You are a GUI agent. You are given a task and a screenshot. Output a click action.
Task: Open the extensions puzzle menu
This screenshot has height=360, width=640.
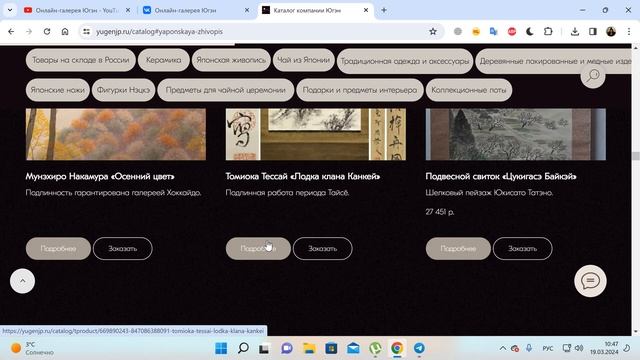click(548, 31)
